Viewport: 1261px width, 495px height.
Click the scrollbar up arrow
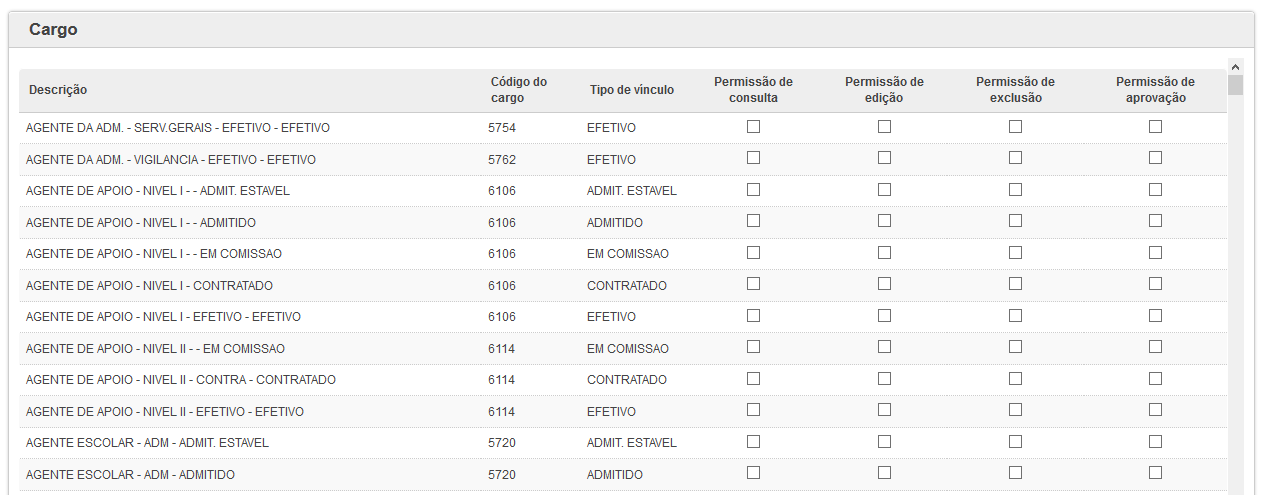point(1235,66)
